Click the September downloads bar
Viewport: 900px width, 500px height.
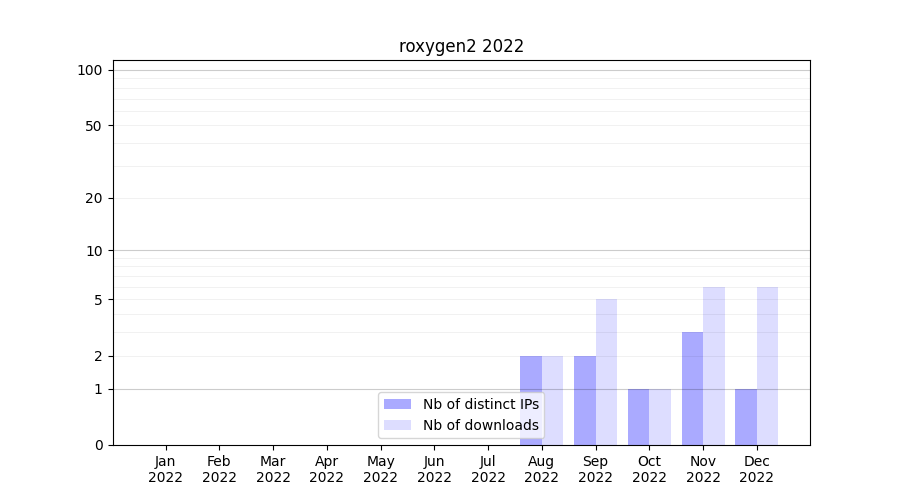click(x=606, y=372)
